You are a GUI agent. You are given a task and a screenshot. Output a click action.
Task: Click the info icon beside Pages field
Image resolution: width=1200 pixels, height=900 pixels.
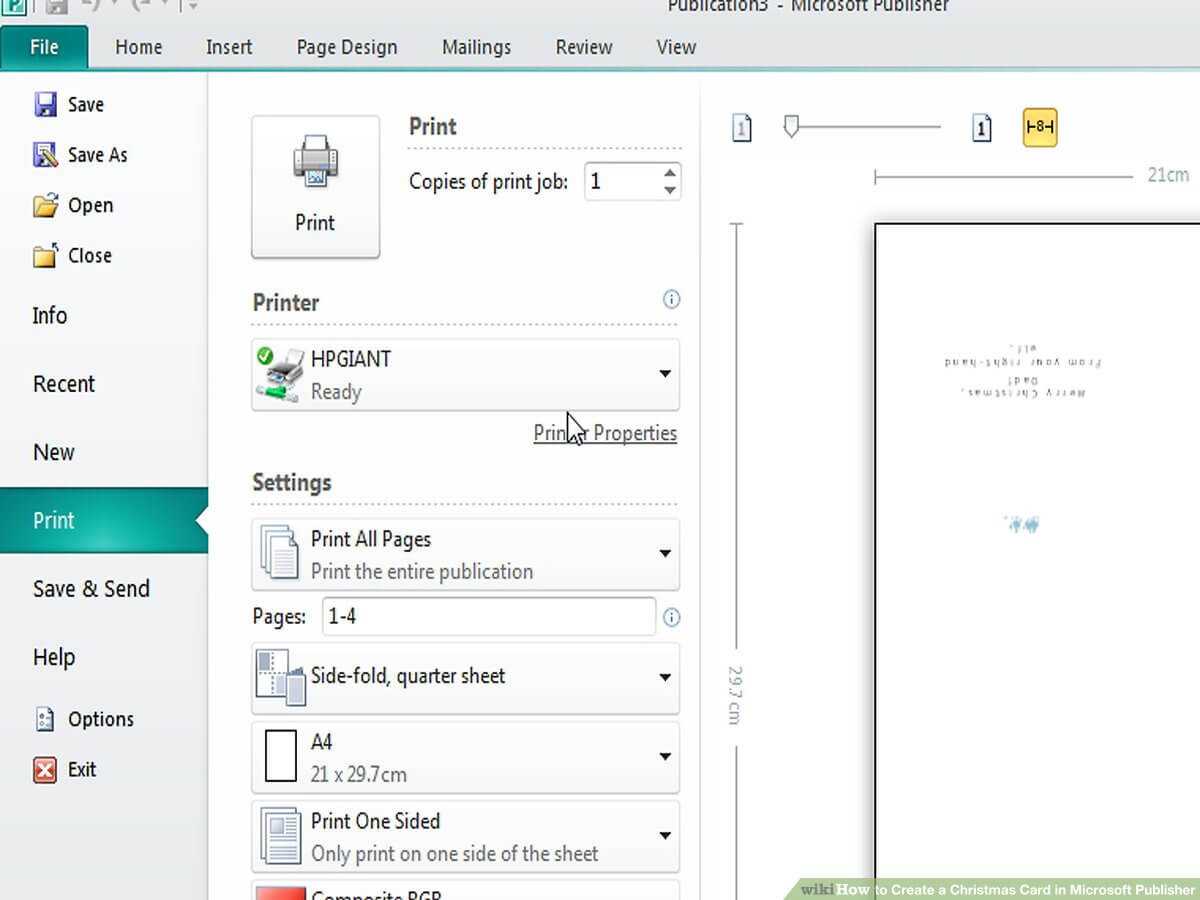pyautogui.click(x=671, y=617)
